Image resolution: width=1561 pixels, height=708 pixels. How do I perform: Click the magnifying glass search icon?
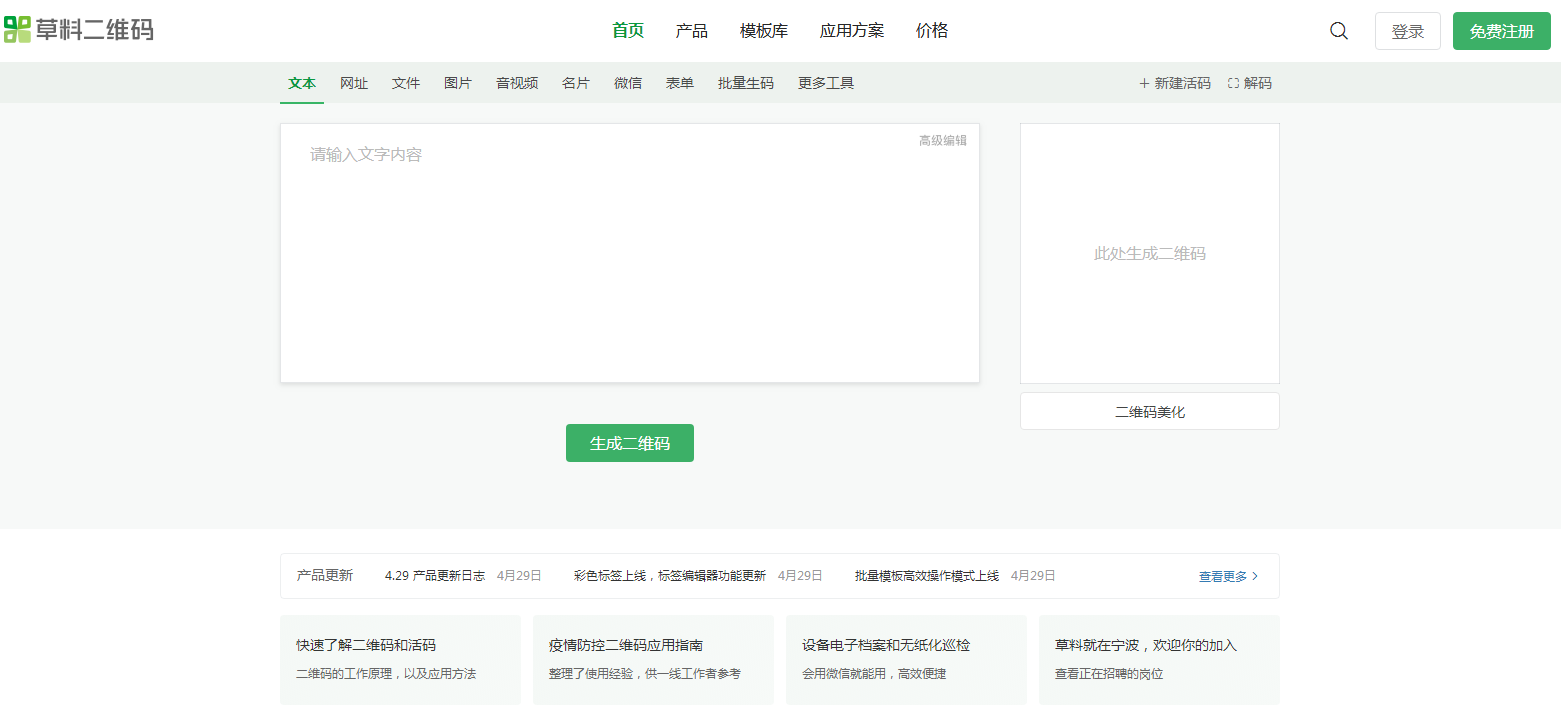tap(1338, 30)
